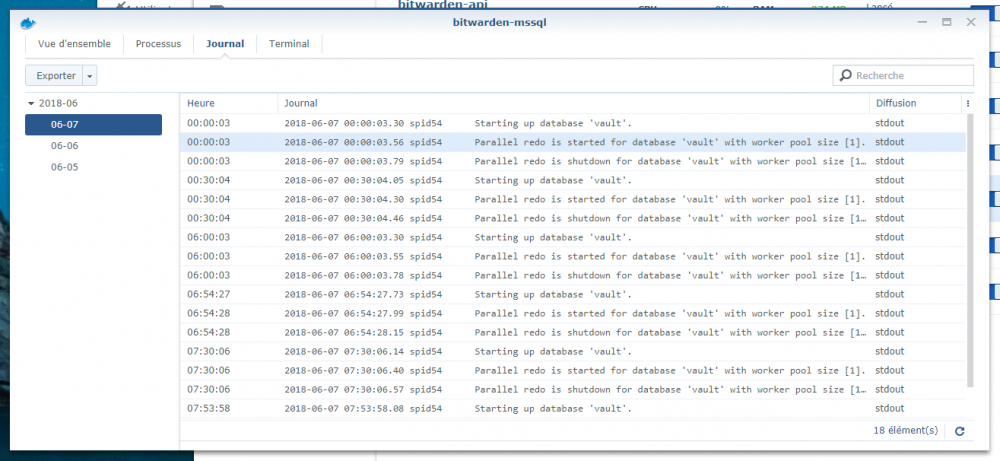Open the column options menu after Diffusion
This screenshot has width=1000, height=461.
(967, 103)
